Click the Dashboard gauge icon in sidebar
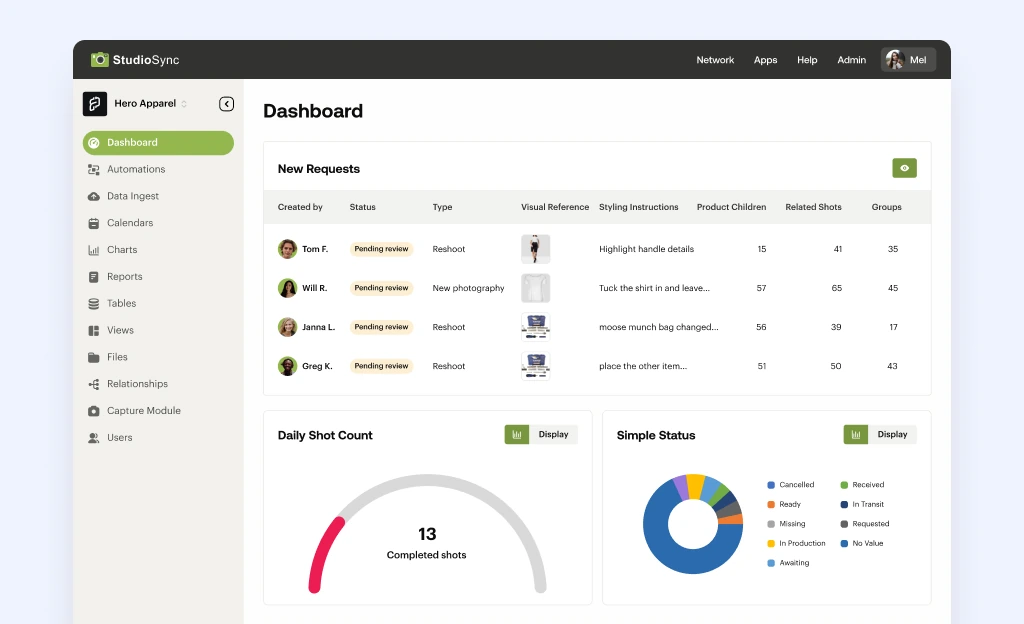The image size is (1024, 624). pos(94,143)
